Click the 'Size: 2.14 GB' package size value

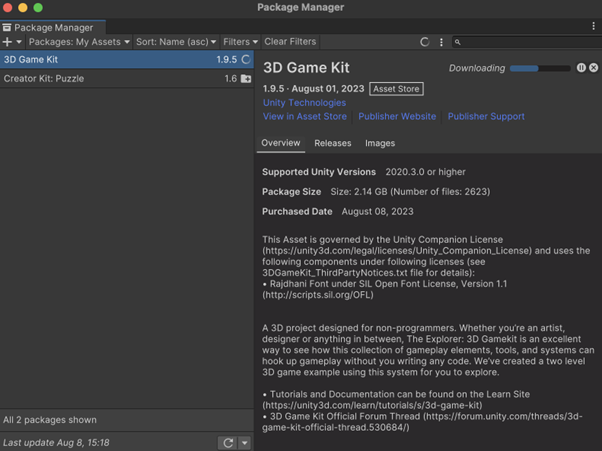[410, 192]
